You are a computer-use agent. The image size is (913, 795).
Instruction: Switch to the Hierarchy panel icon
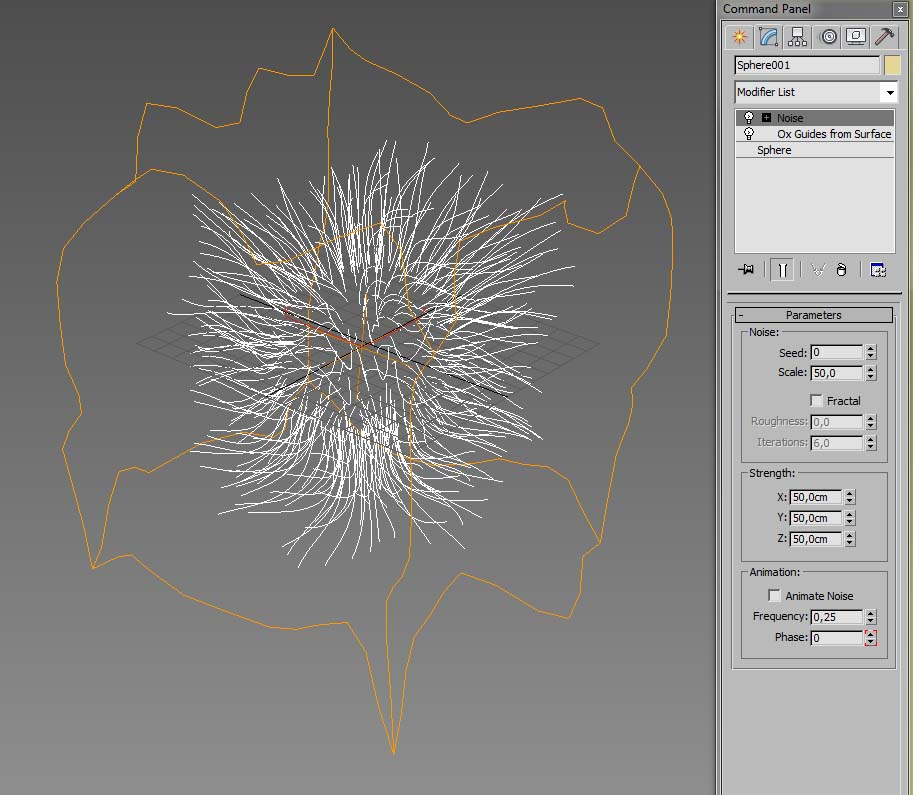tap(797, 37)
